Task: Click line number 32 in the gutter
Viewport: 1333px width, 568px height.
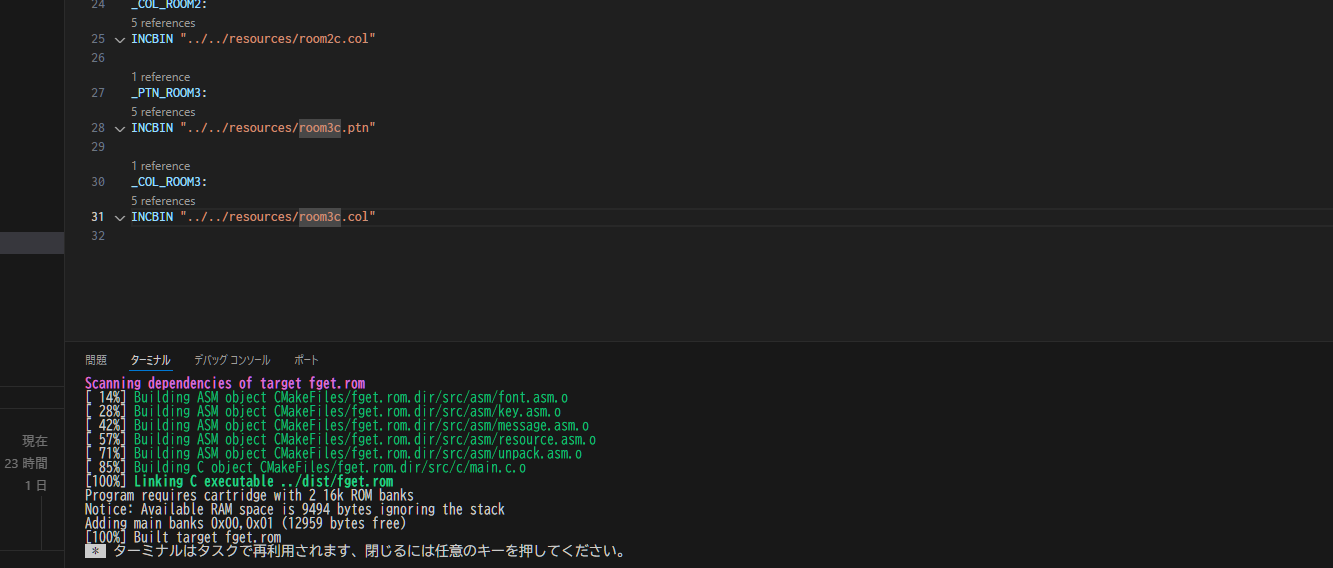Action: click(97, 236)
